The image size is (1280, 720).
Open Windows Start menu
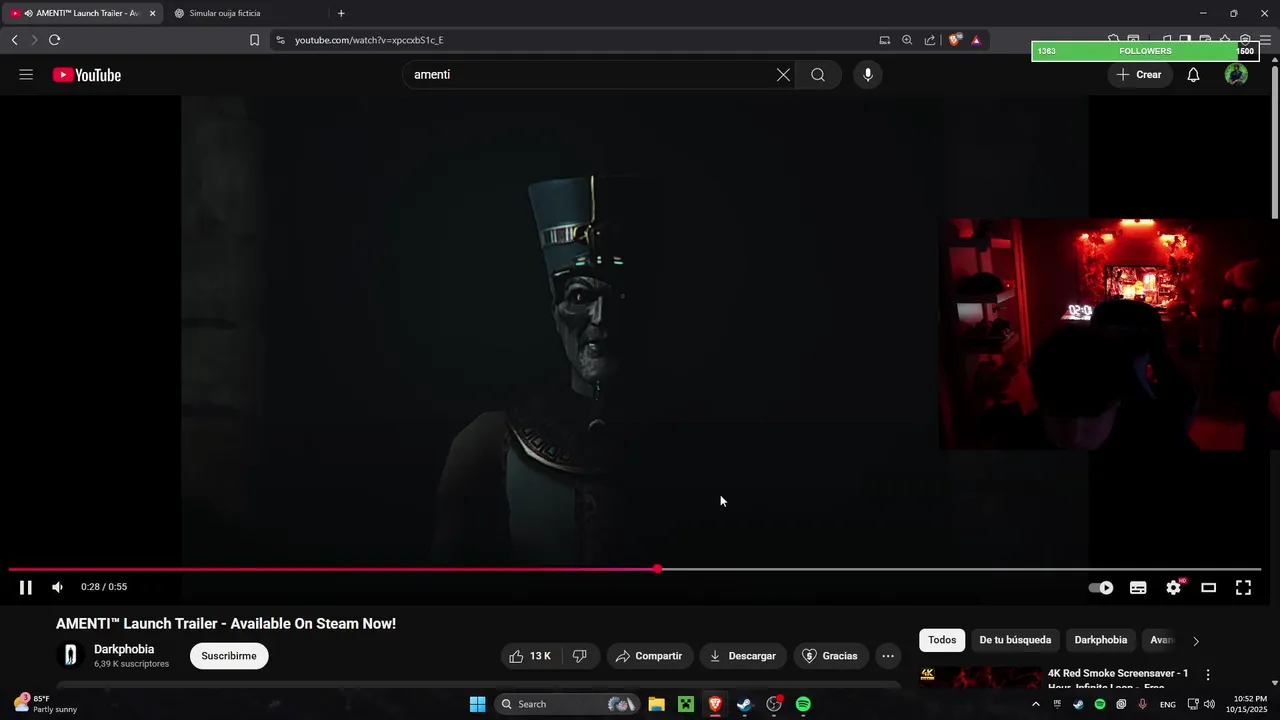477,704
